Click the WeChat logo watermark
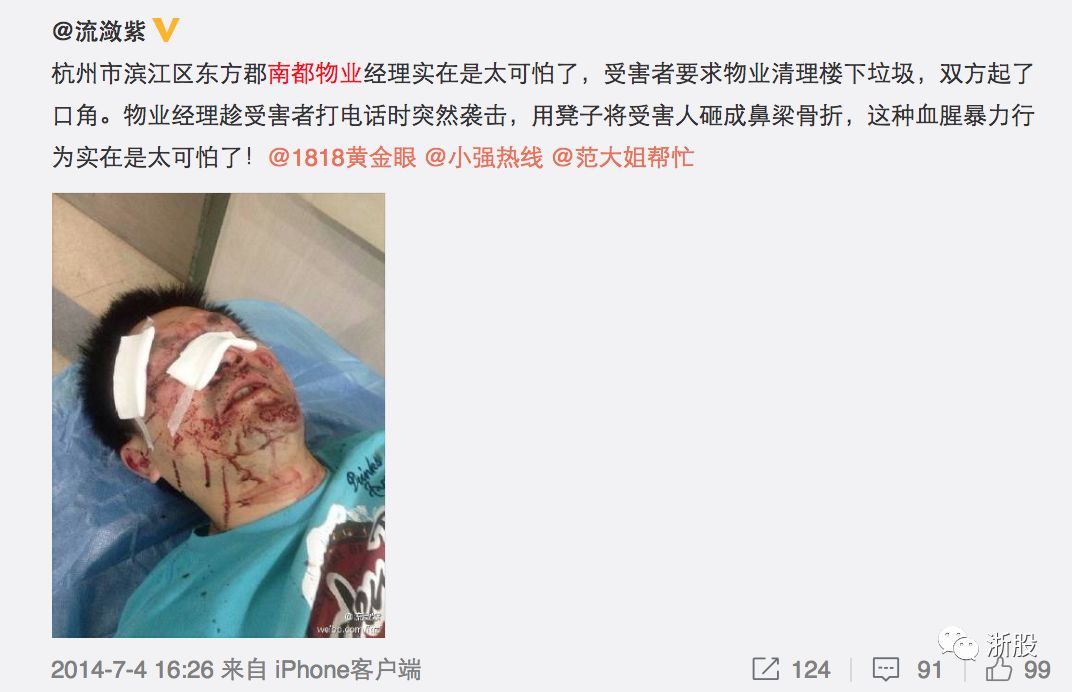The height and width of the screenshot is (692, 1072). [958, 643]
